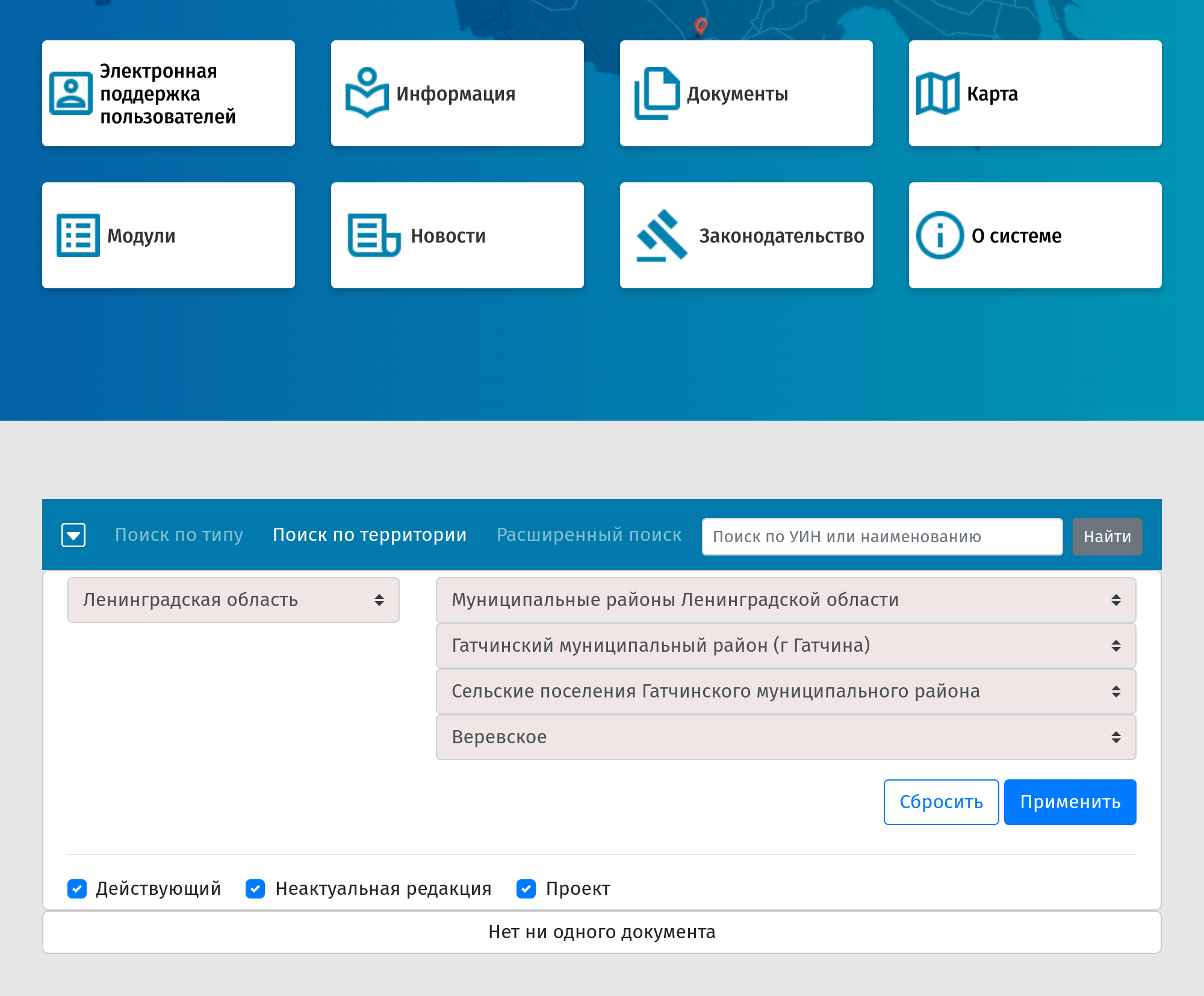The width and height of the screenshot is (1204, 996).
Task: Click the Документы copy-pages icon
Action: tap(657, 93)
